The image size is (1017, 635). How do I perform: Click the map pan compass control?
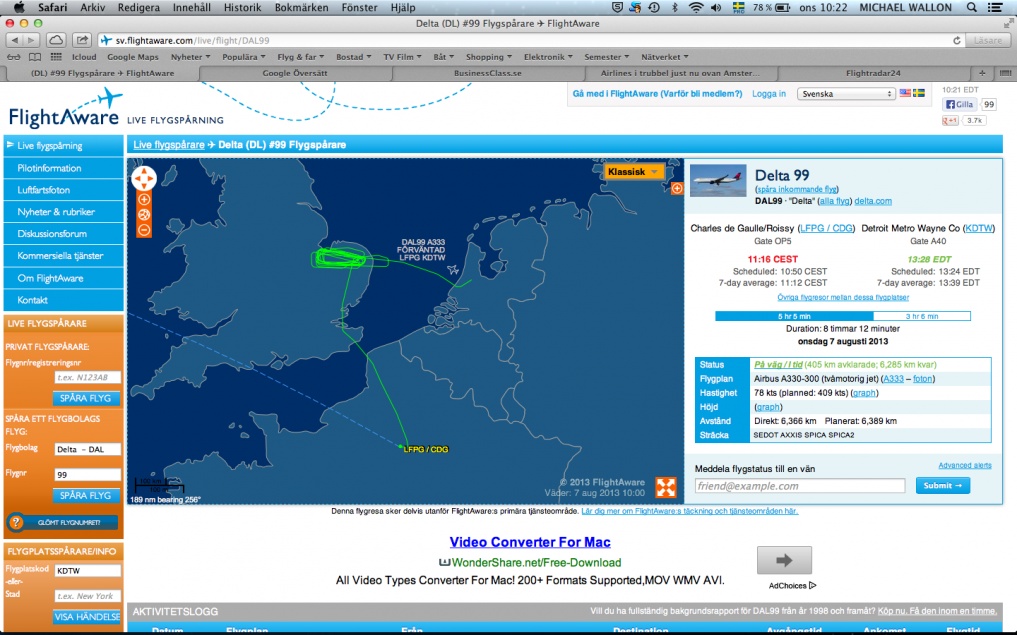144,178
